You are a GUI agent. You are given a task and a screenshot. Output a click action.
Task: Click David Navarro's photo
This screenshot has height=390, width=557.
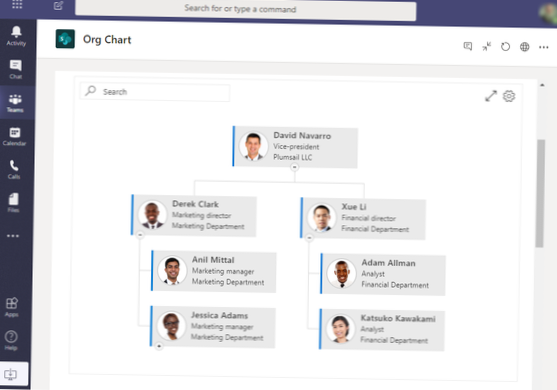click(x=253, y=146)
